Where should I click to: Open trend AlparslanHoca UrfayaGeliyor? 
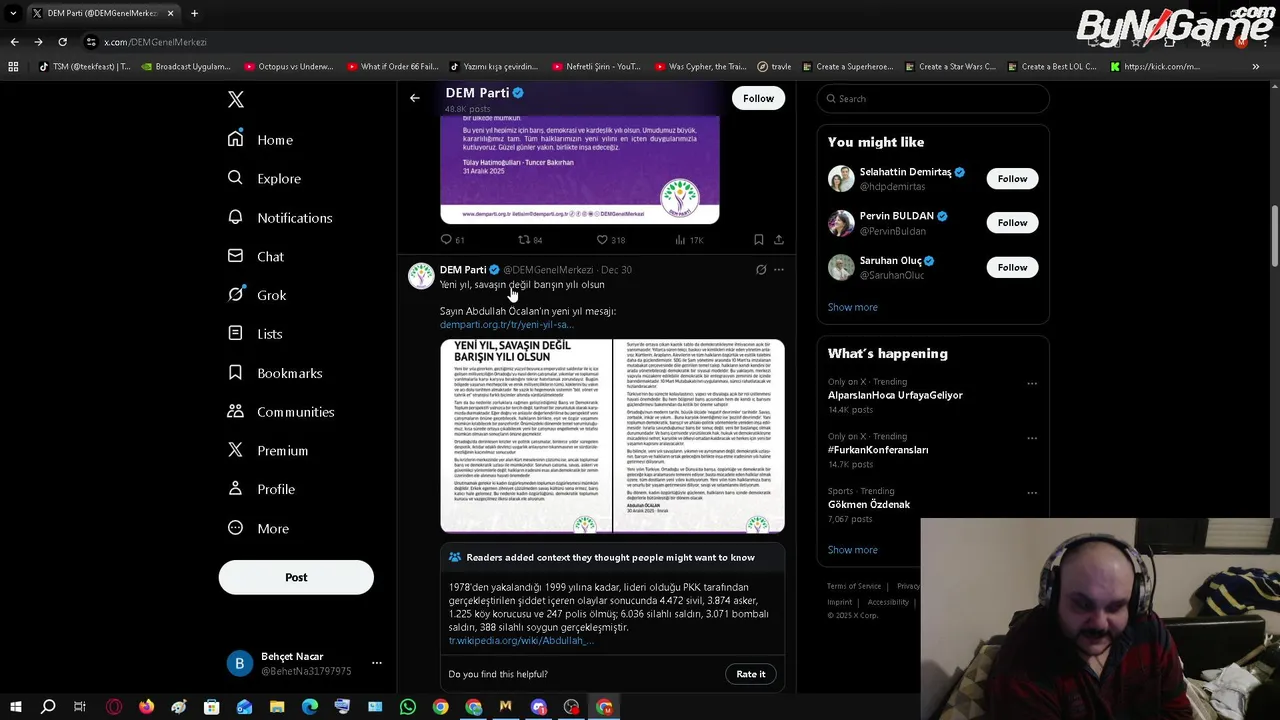pyautogui.click(x=895, y=395)
